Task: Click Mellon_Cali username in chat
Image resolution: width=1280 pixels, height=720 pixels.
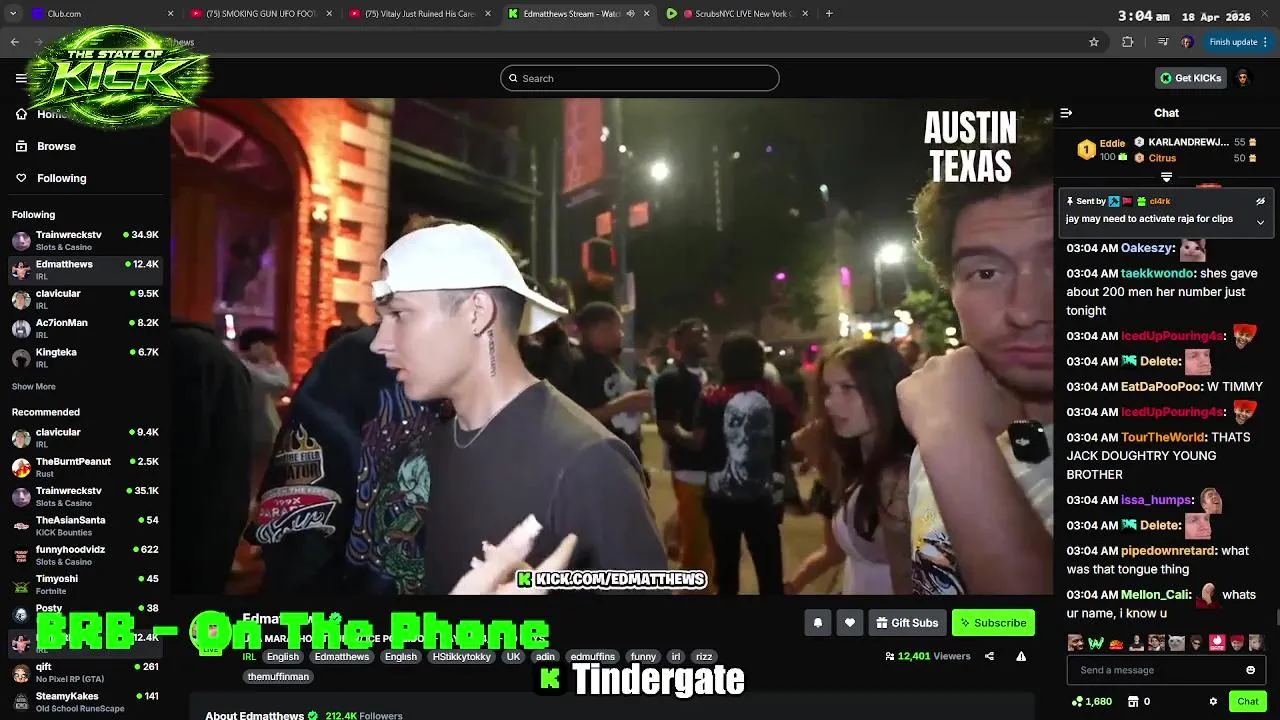Action: [x=1155, y=595]
